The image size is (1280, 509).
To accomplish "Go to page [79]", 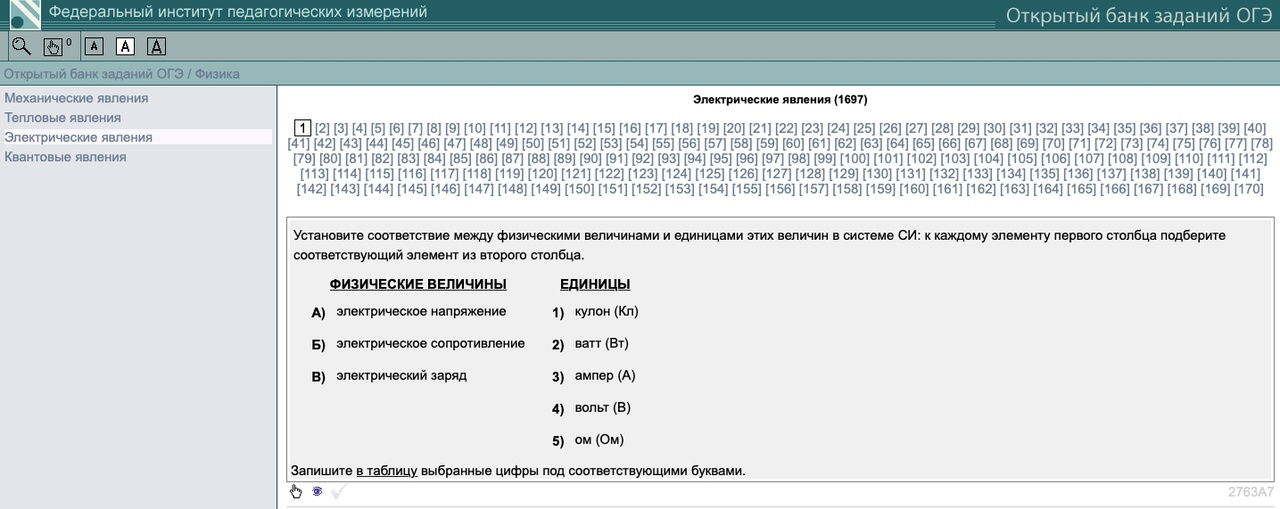I will point(304,158).
